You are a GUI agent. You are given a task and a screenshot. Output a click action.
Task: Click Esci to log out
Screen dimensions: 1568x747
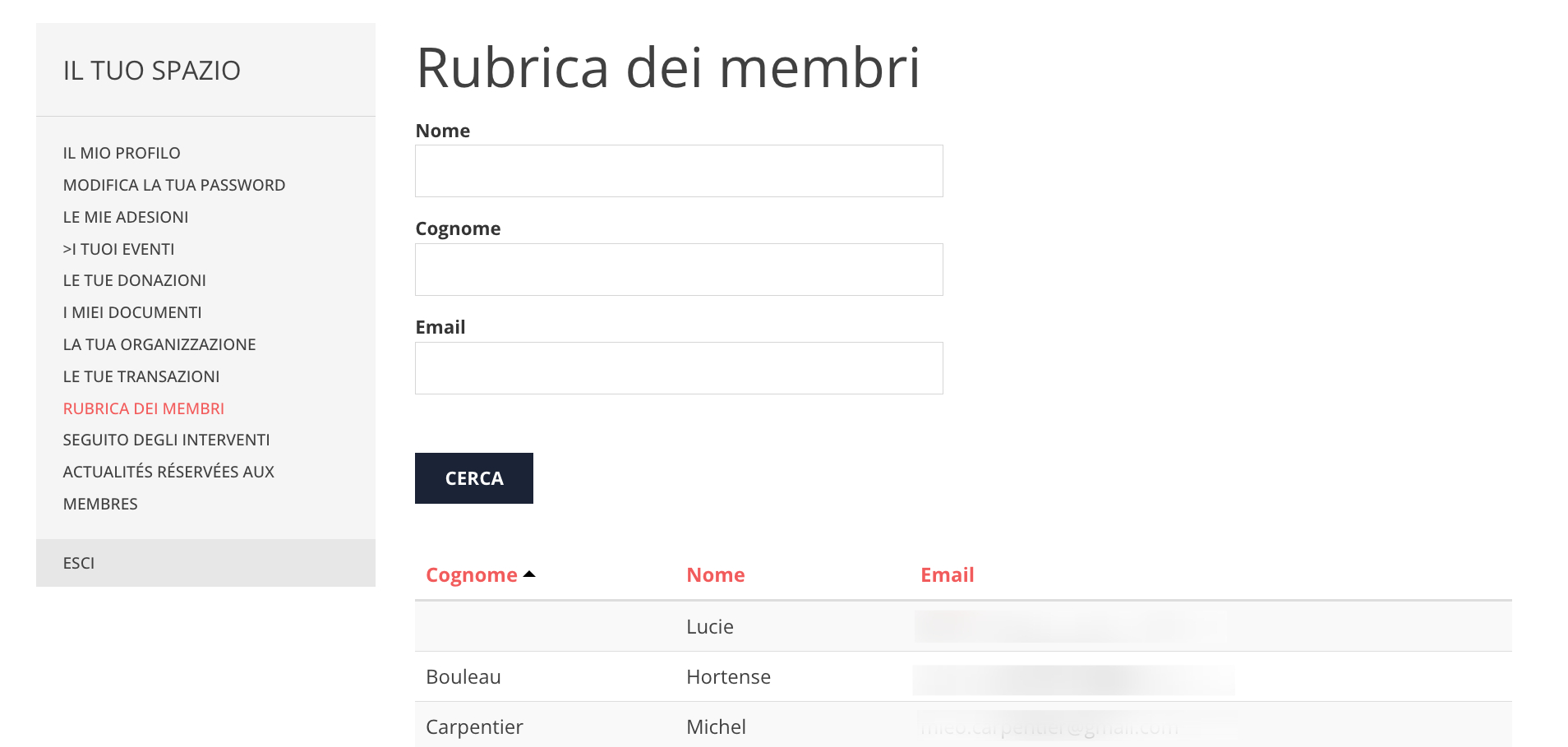pos(79,563)
